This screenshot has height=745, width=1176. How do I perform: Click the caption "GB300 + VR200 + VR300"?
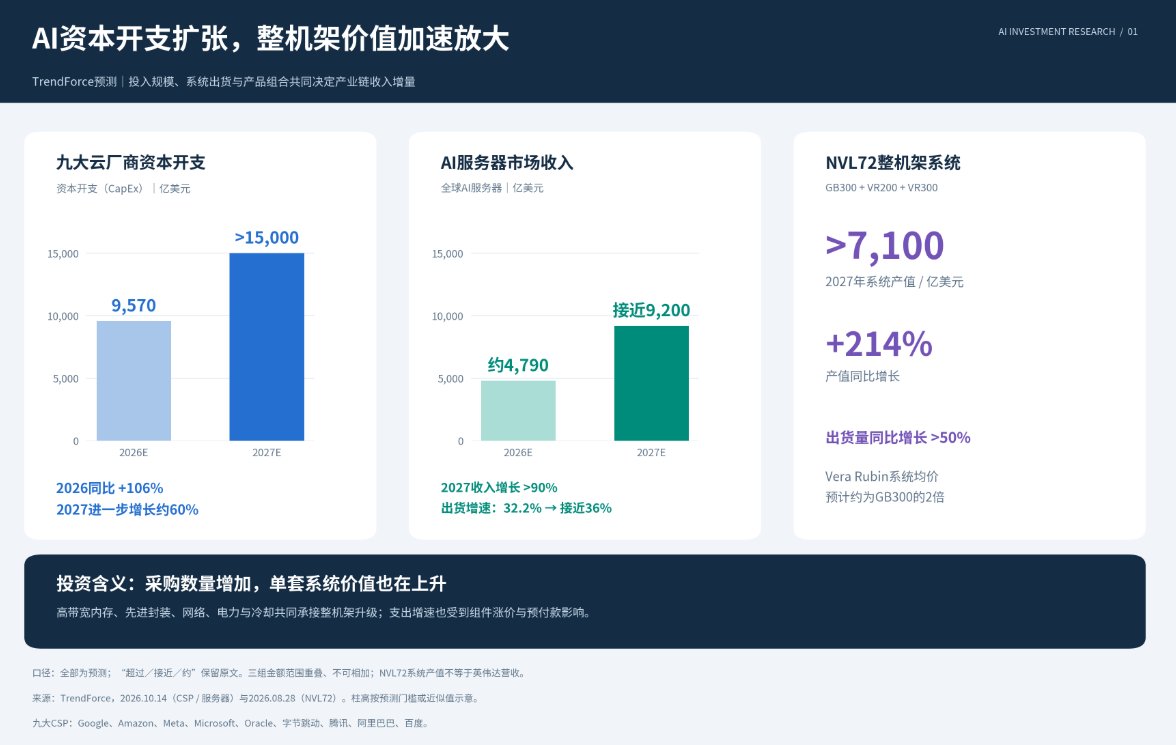tap(881, 188)
